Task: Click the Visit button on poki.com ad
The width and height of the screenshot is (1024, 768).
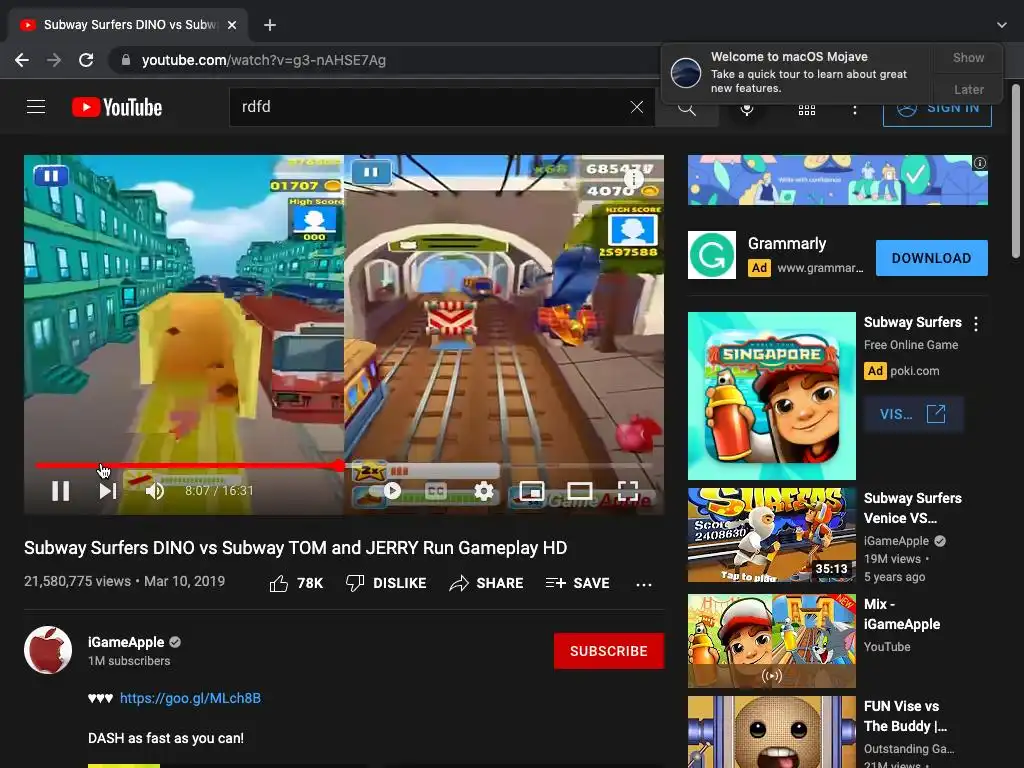Action: (x=913, y=414)
